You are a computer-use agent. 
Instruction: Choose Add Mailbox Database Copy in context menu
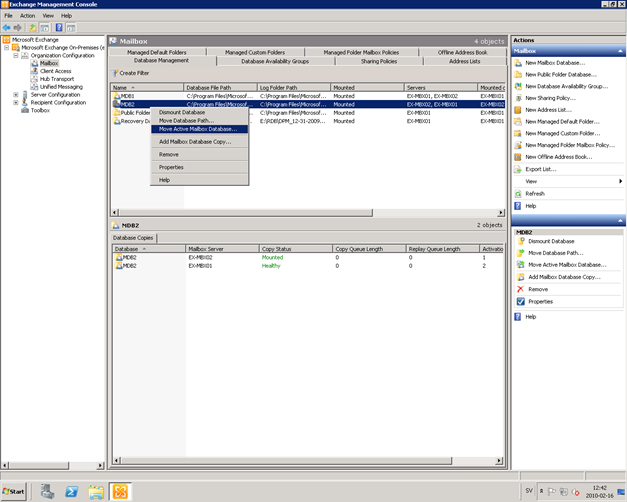199,142
